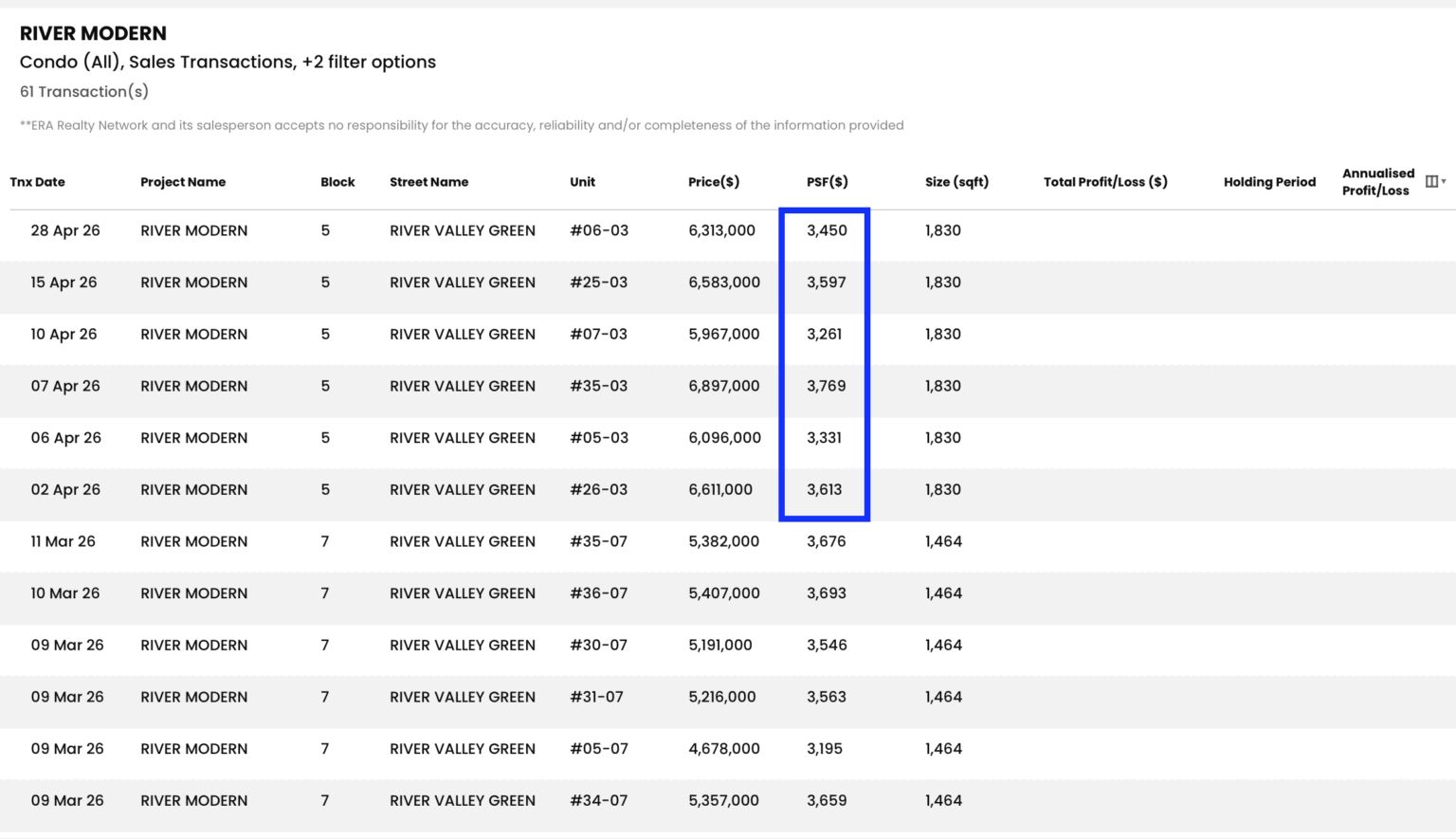Screen dimensions: 1456x839
Task: Sort by Size (sqft) column header
Action: tap(956, 182)
